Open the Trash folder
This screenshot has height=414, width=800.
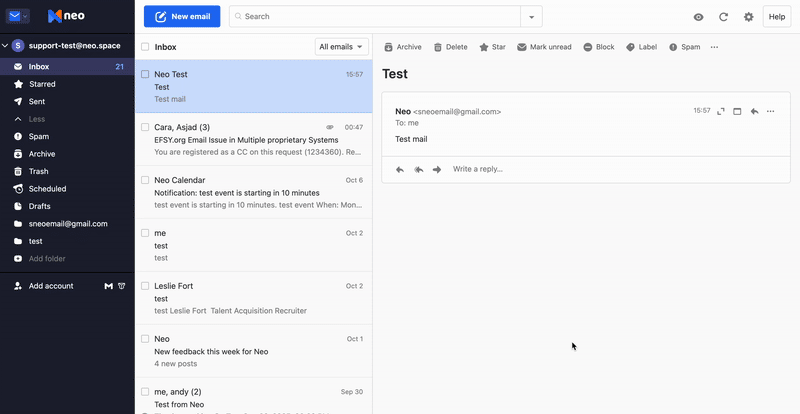tap(67, 171)
